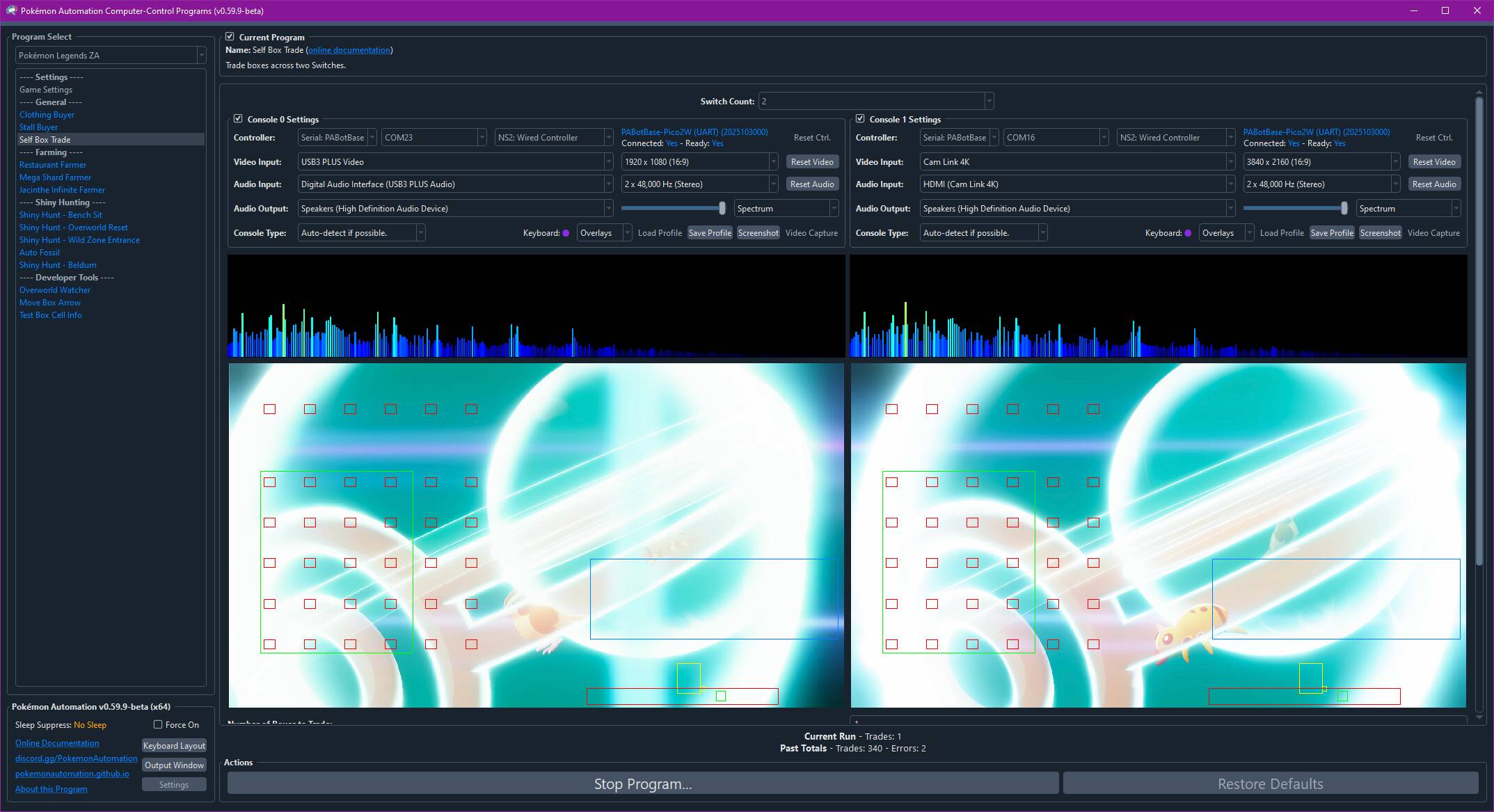Adjust Console 0 audio volume slider
The width and height of the screenshot is (1494, 812).
pos(722,209)
